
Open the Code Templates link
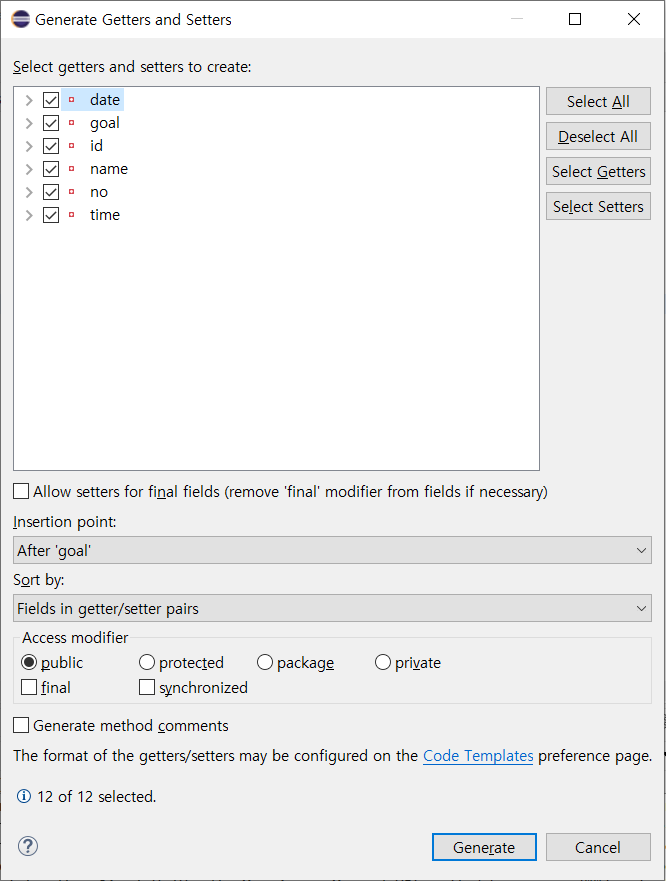(x=478, y=756)
